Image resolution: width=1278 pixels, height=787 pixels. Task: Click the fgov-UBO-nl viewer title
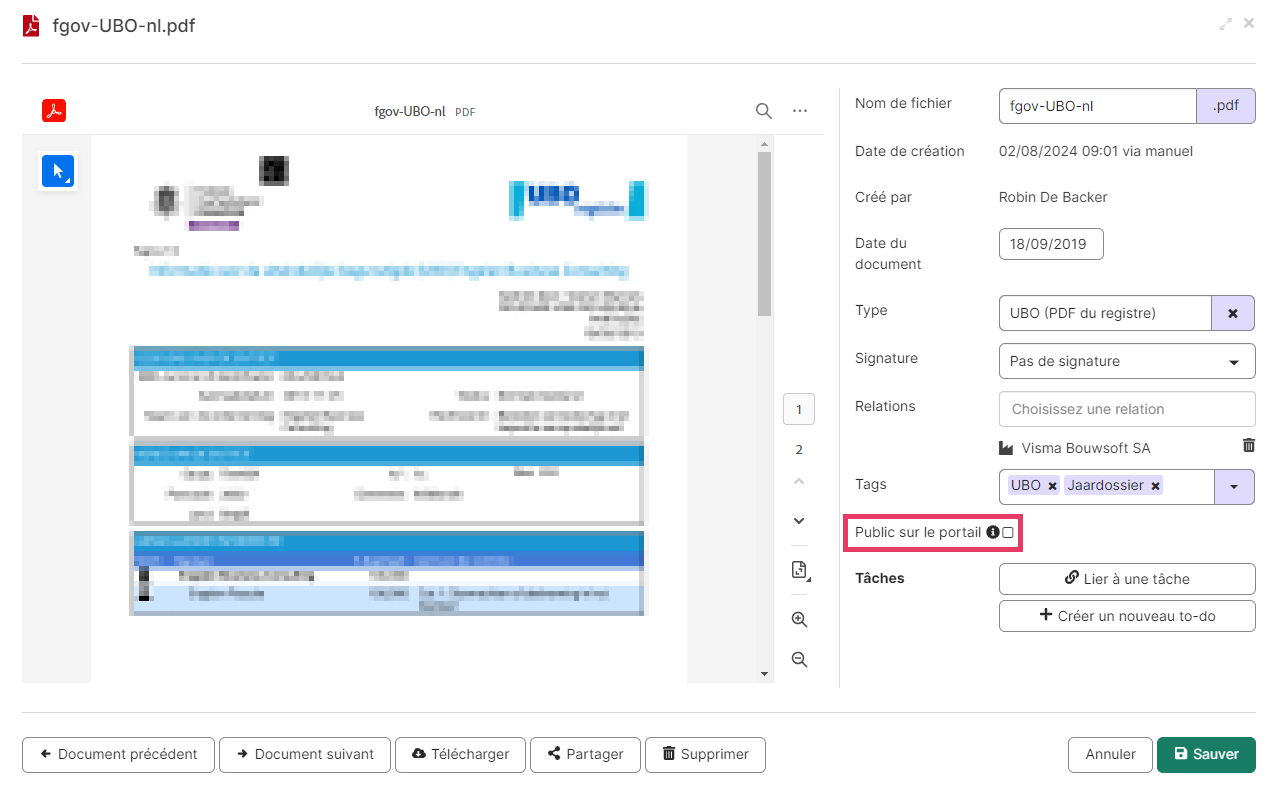[409, 111]
